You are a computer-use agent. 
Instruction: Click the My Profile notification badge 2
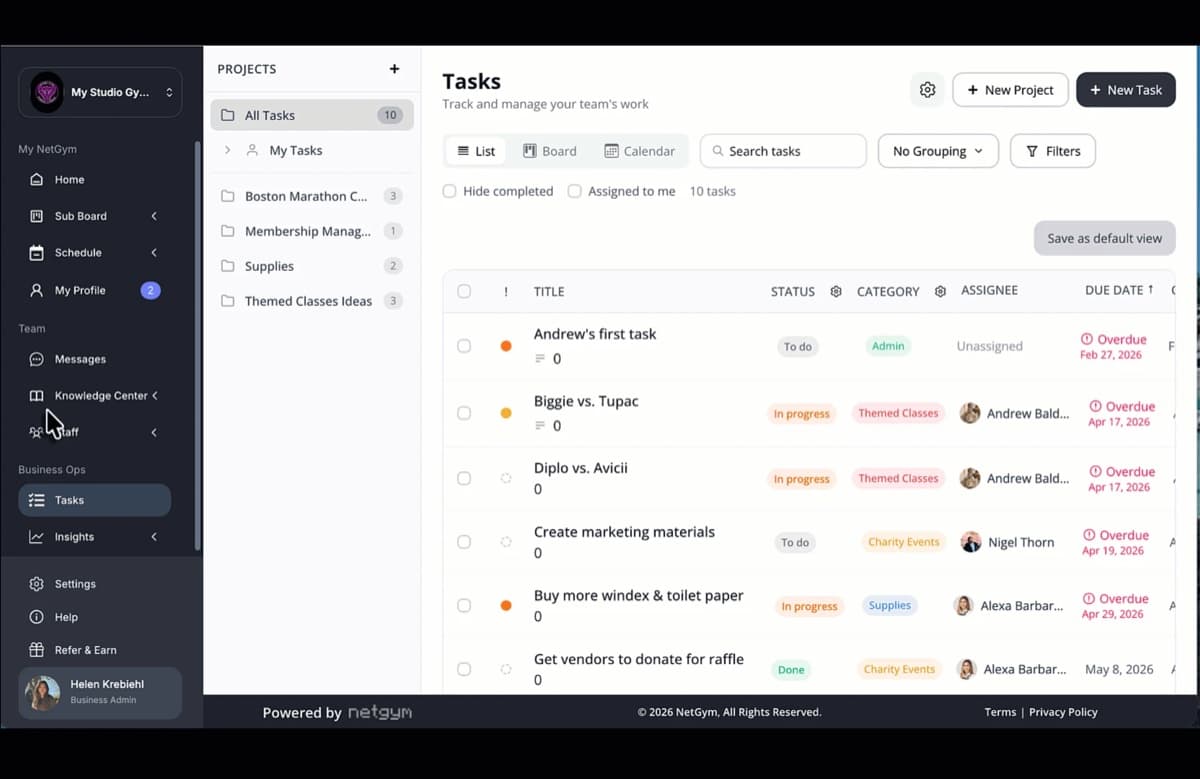click(x=150, y=291)
